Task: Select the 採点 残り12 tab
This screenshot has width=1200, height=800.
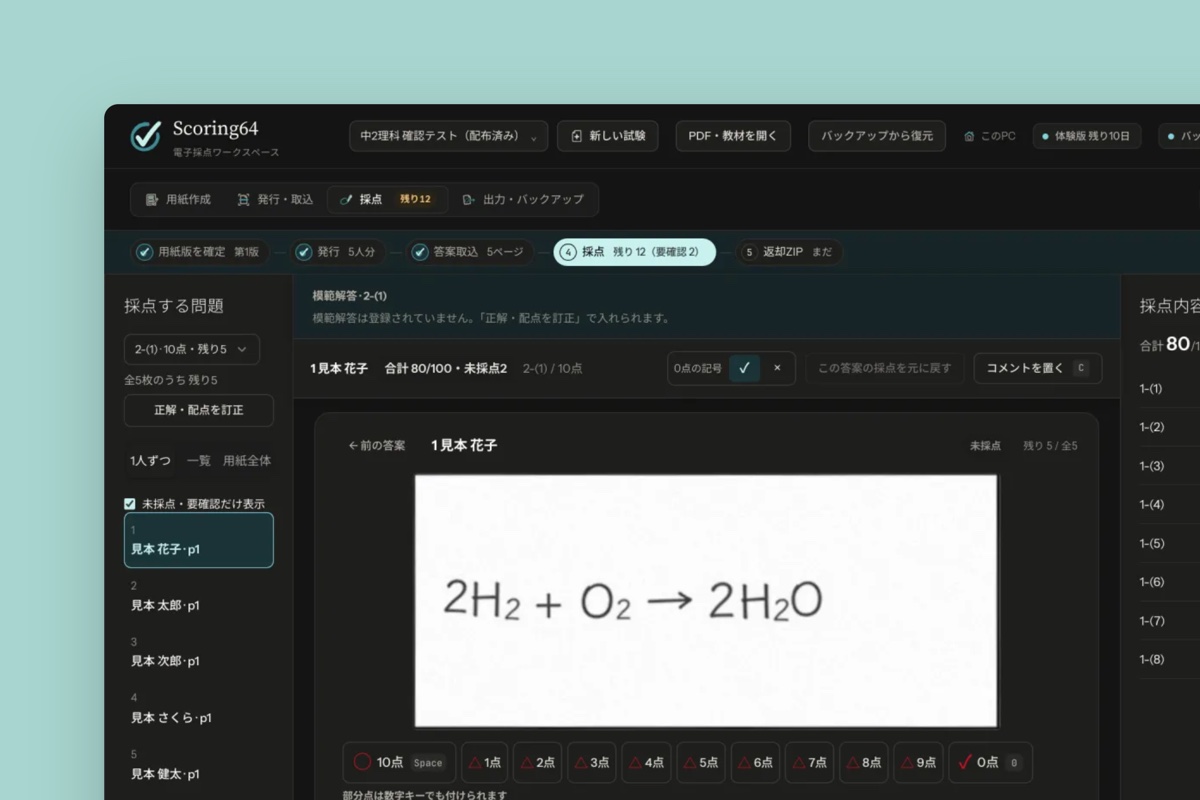Action: point(387,199)
